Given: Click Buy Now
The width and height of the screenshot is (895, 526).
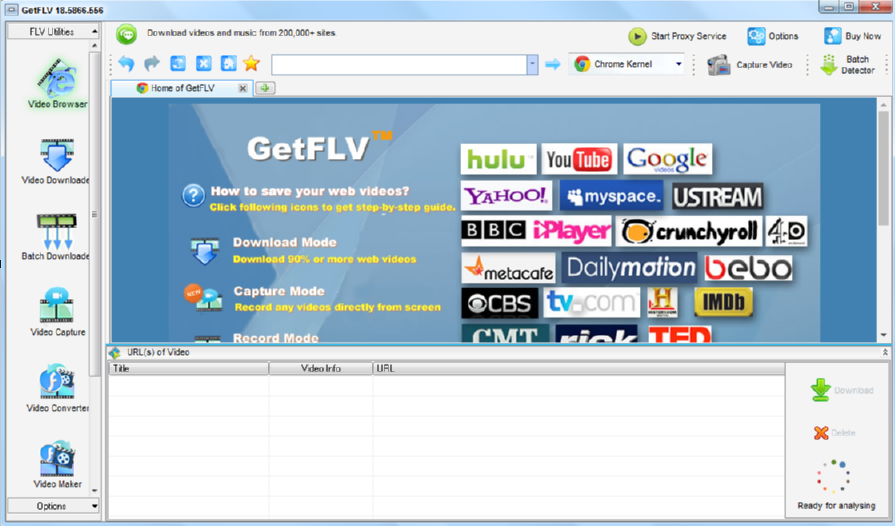Looking at the screenshot, I should coord(853,36).
